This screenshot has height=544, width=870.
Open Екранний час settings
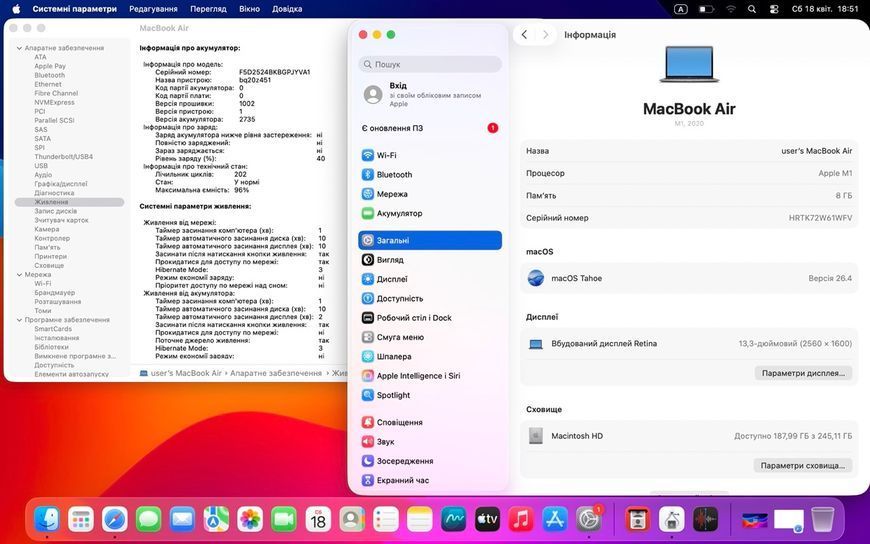click(x=429, y=481)
